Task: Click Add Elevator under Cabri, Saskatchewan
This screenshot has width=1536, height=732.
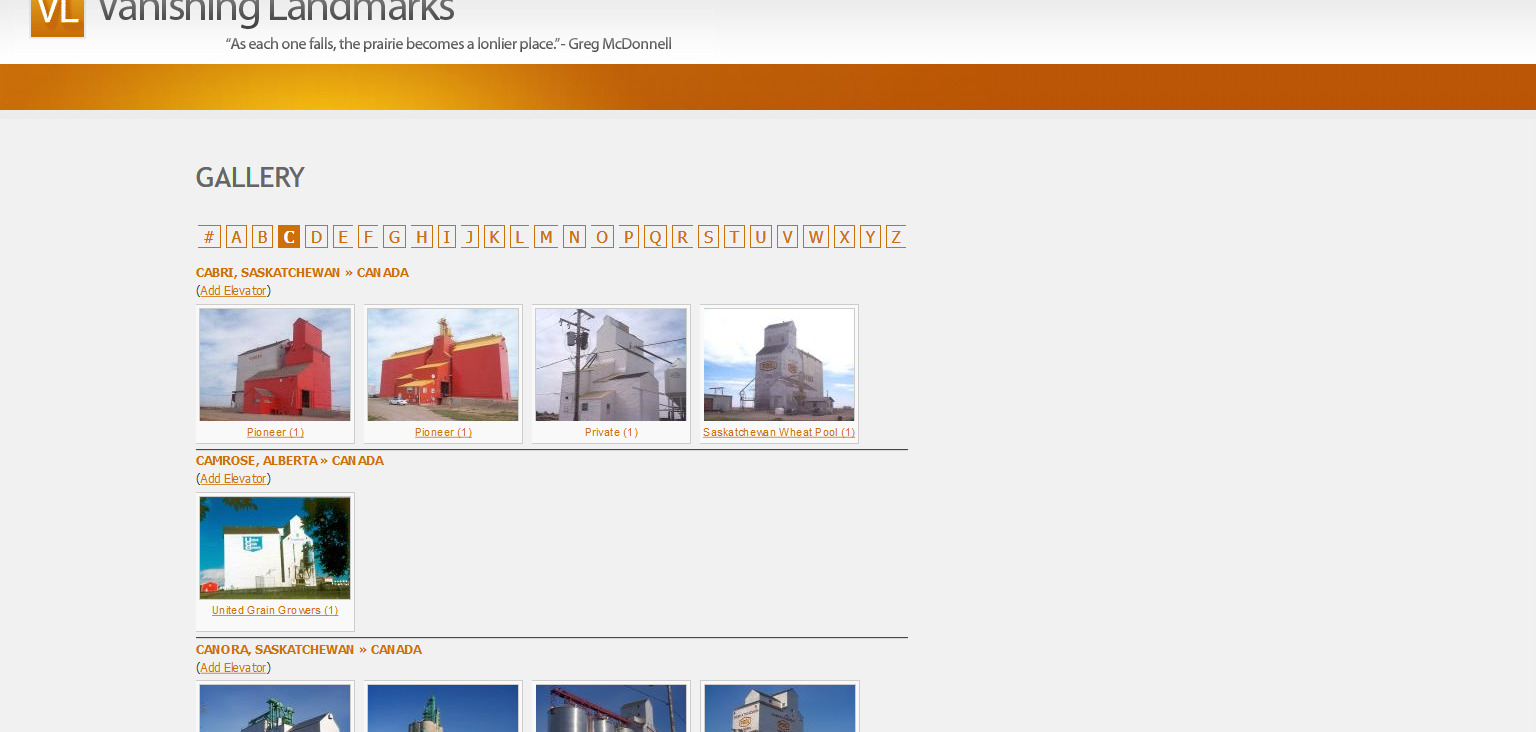Action: coord(233,291)
